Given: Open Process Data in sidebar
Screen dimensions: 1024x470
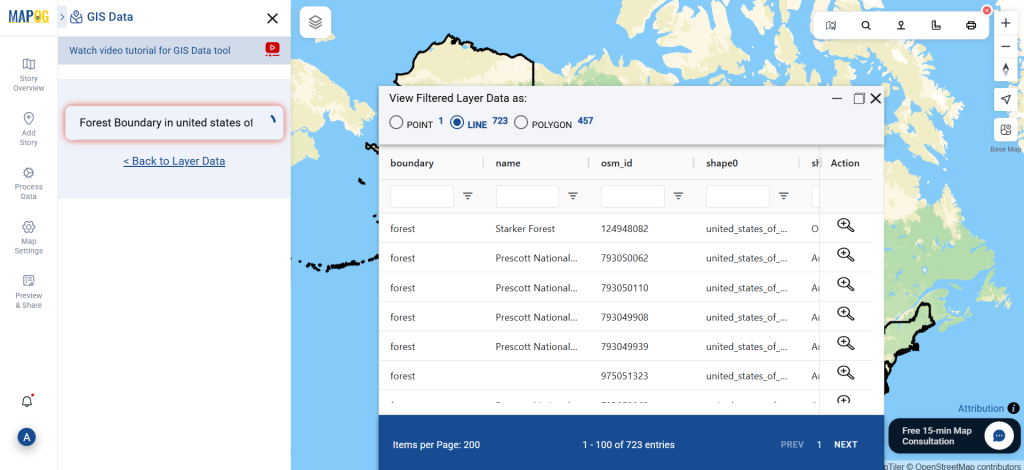Looking at the screenshot, I should 28,183.
